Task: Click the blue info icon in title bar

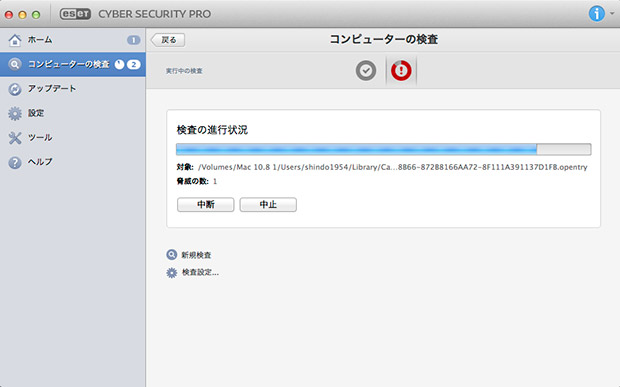Action: [597, 14]
